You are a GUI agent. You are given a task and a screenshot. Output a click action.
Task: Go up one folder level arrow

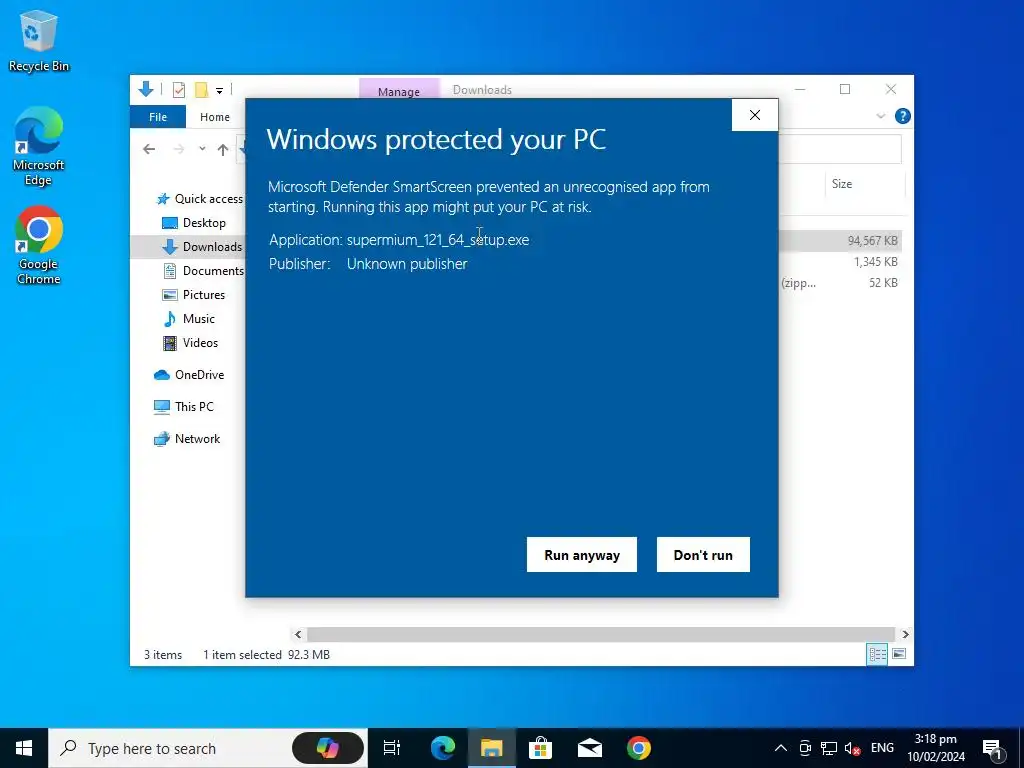point(223,150)
